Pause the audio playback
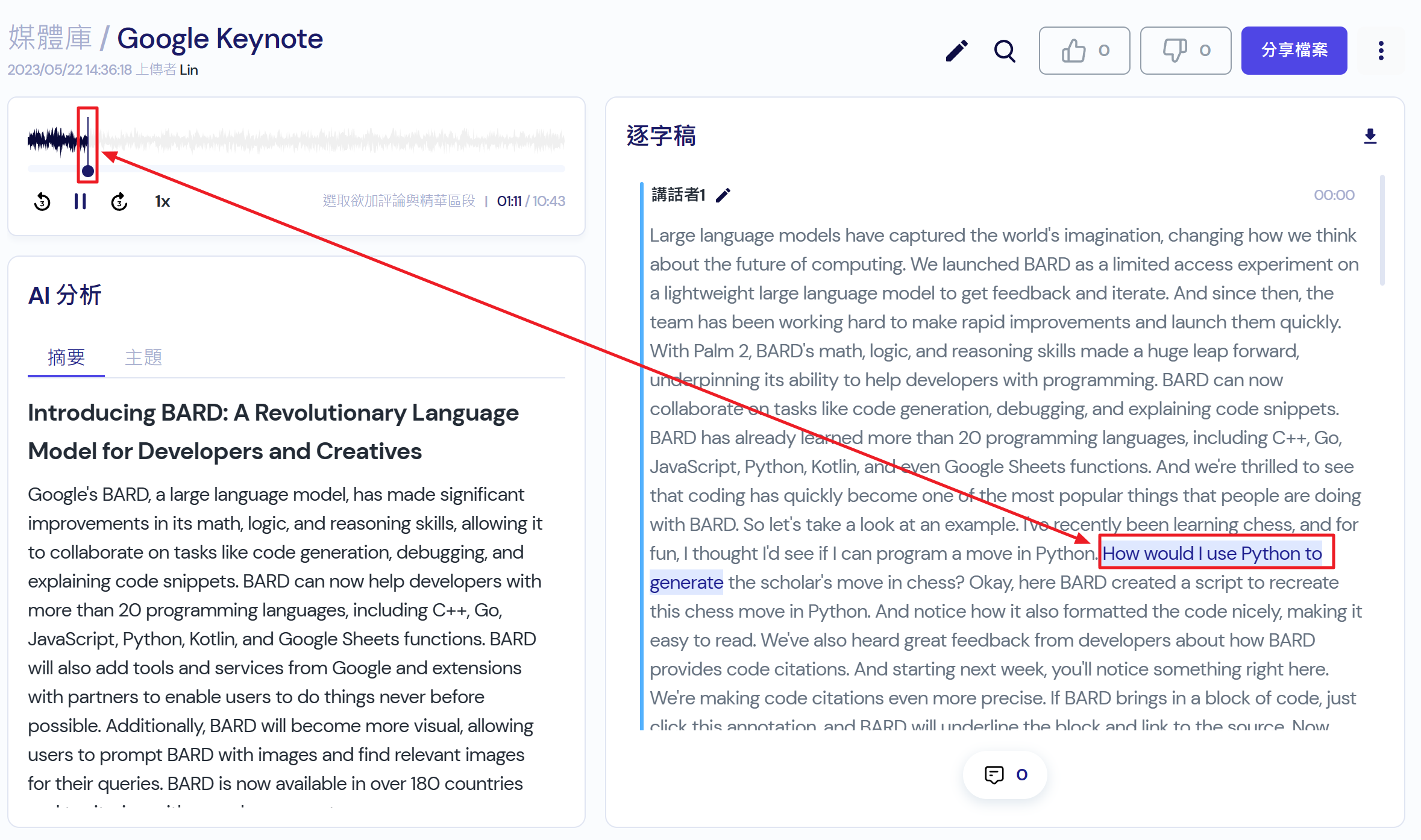Image resolution: width=1421 pixels, height=840 pixels. [x=80, y=201]
